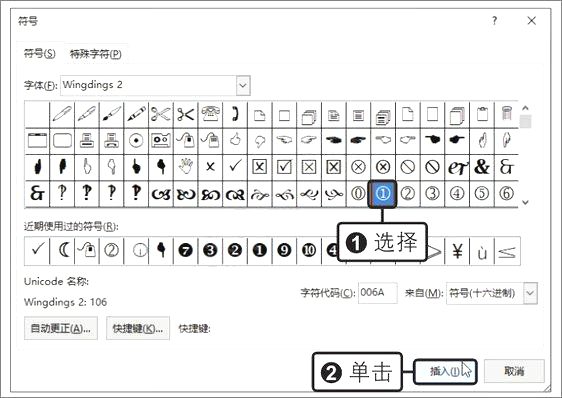Viewport: 562px width, 398px height.
Task: Pick the circled 0 symbol in grid
Action: 358,194
